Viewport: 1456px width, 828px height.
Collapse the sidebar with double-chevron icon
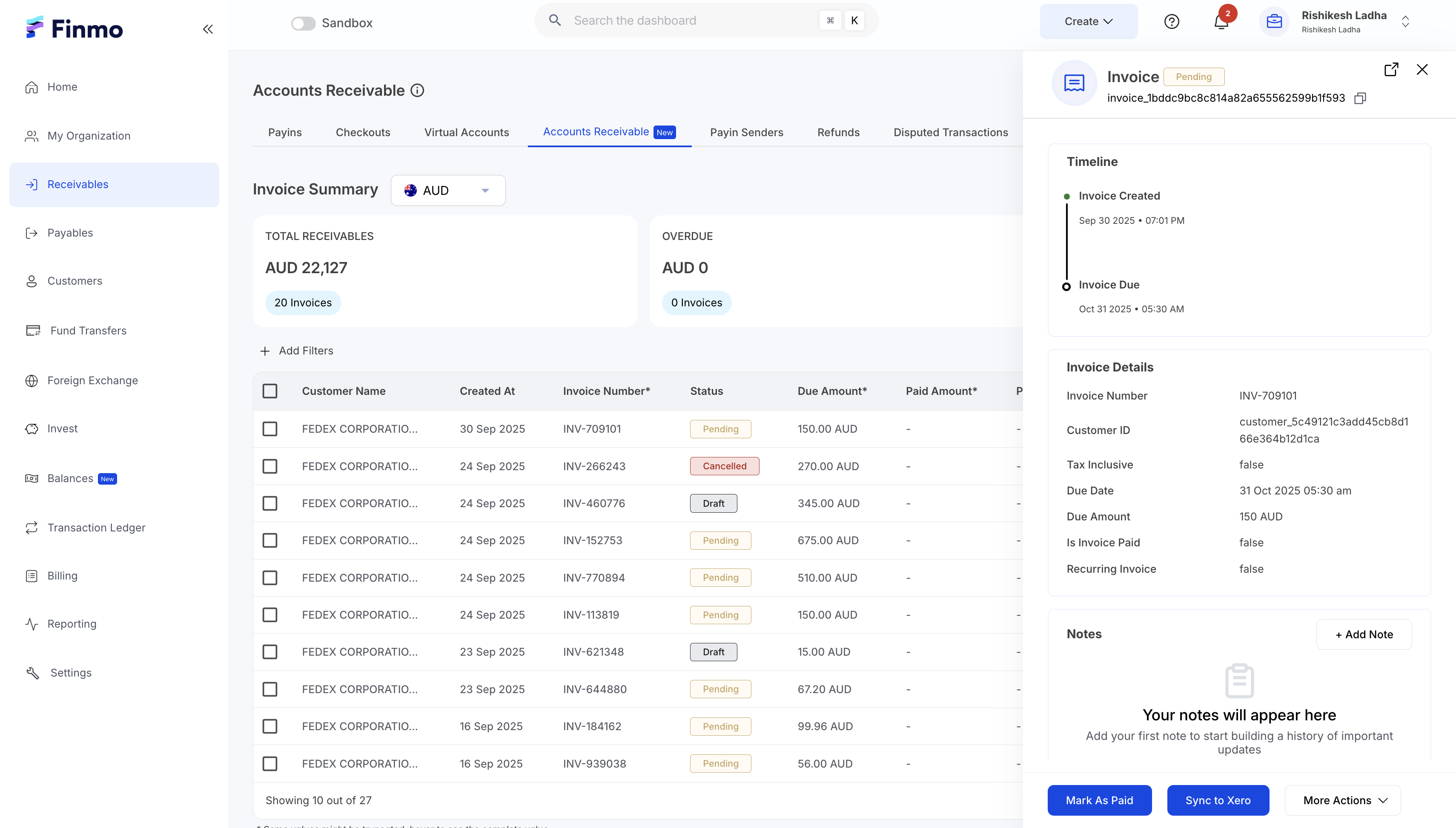coord(208,29)
